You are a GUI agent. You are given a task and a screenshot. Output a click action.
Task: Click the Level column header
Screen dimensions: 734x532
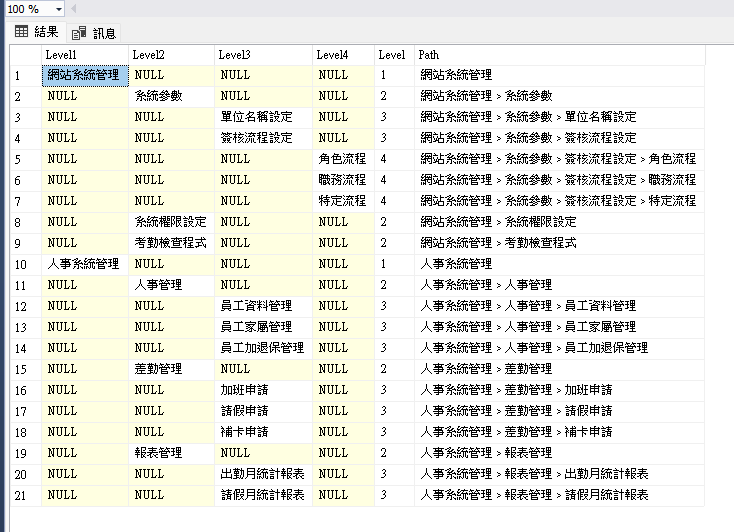395,55
